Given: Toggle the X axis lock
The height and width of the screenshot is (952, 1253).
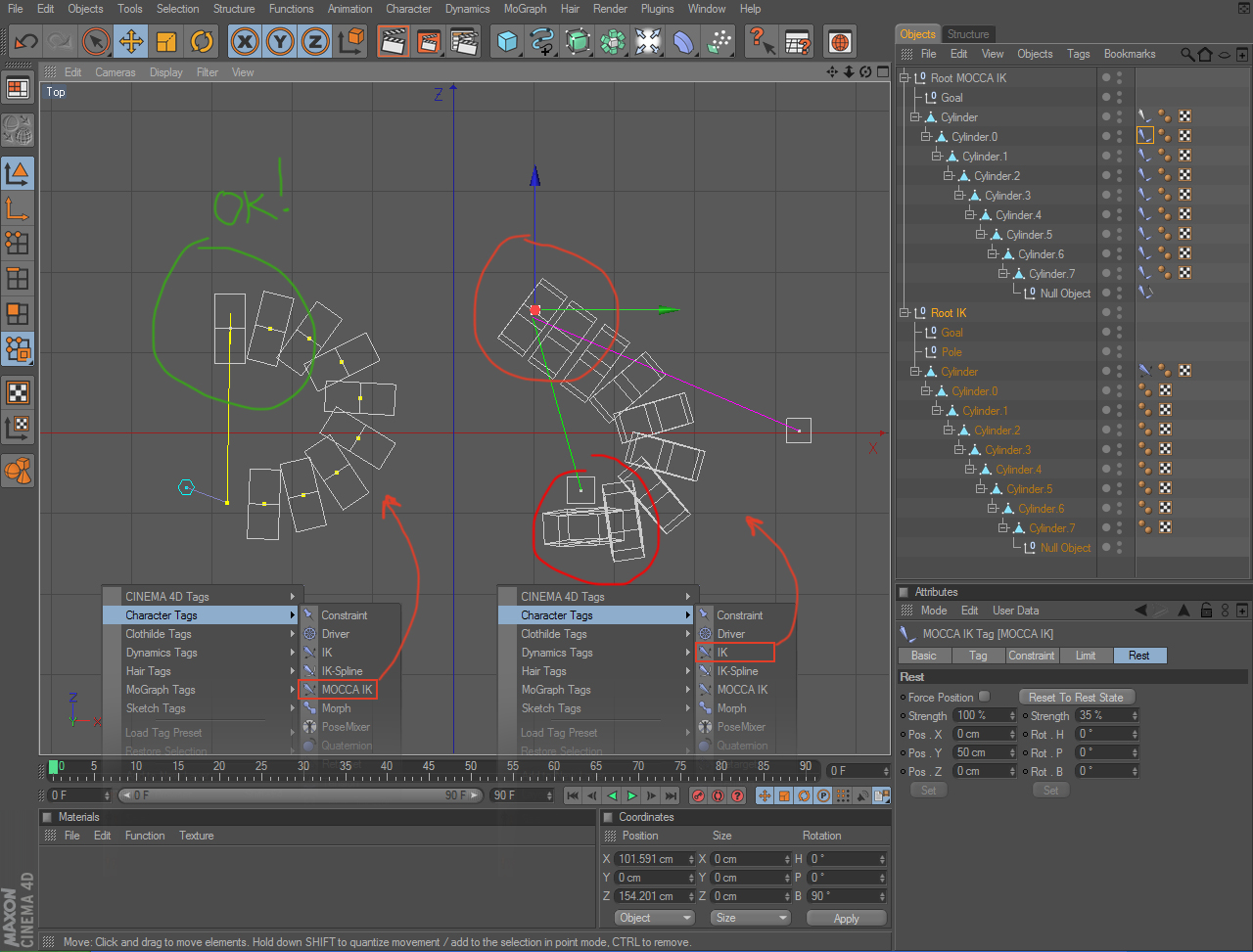Looking at the screenshot, I should coord(245,42).
